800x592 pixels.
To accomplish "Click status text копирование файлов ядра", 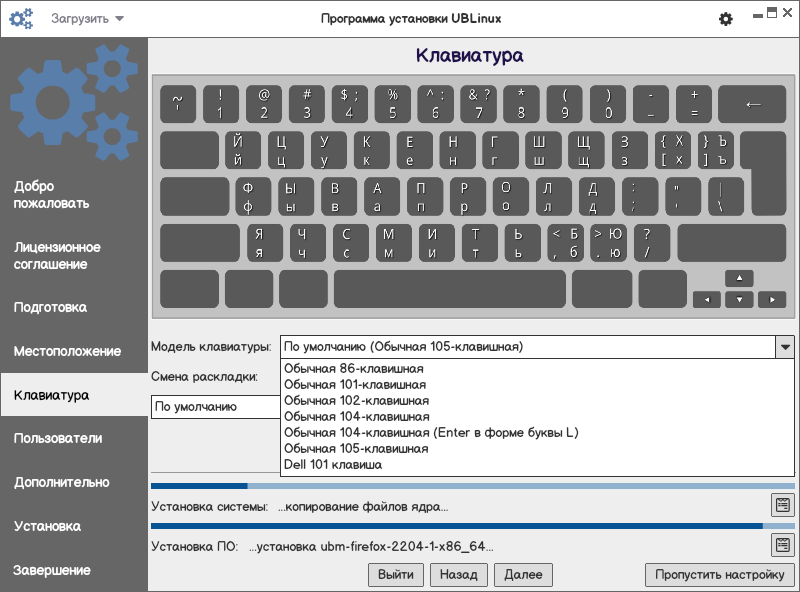I will click(363, 507).
